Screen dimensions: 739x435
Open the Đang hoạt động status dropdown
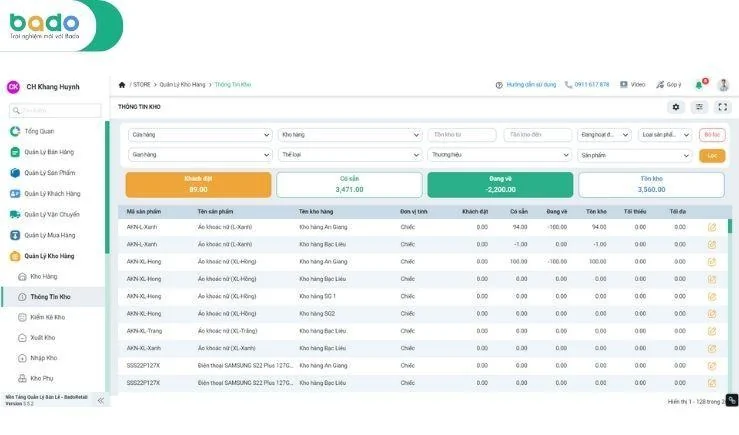(x=604, y=135)
